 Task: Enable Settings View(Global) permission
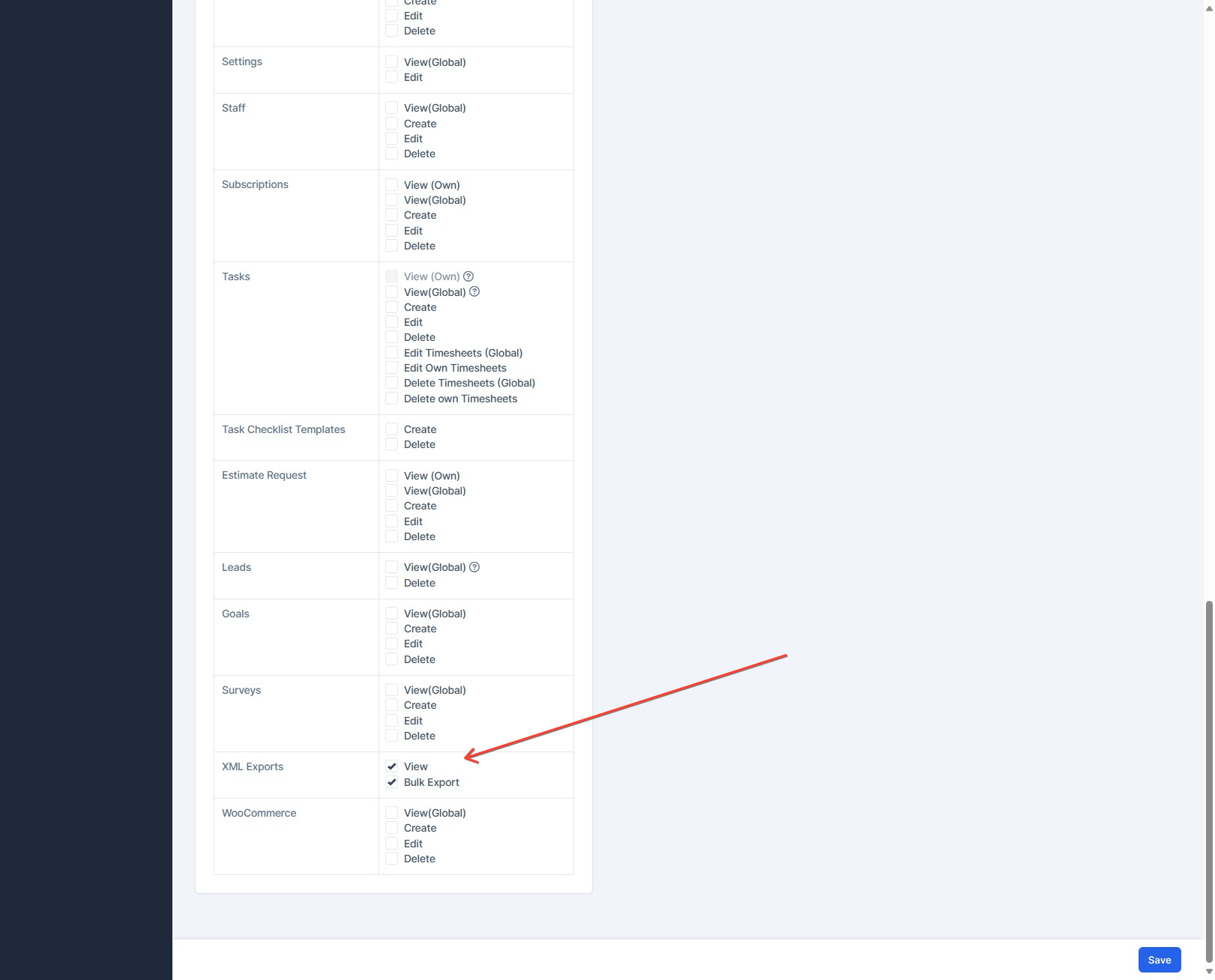pyautogui.click(x=391, y=62)
